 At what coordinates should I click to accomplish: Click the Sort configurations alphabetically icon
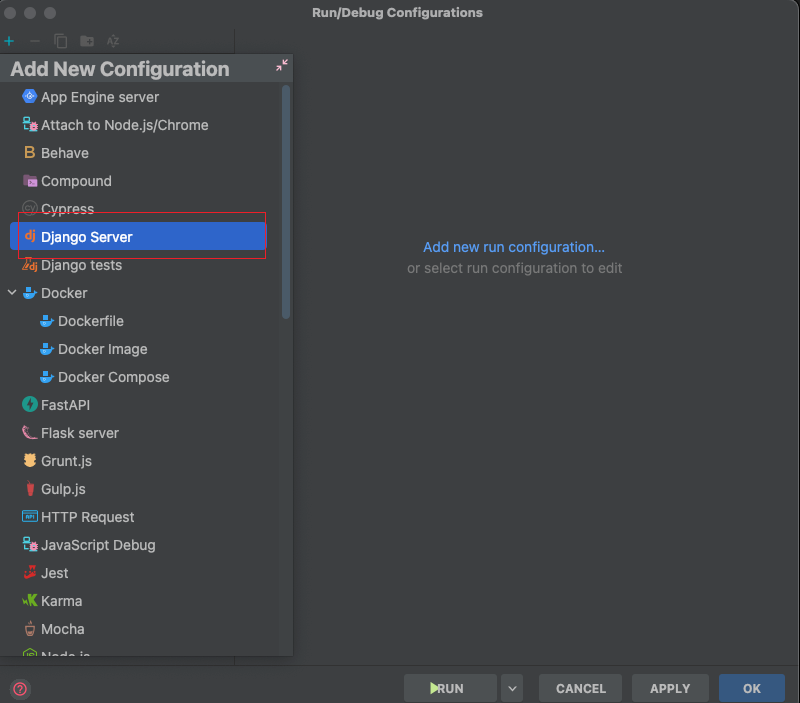click(113, 41)
